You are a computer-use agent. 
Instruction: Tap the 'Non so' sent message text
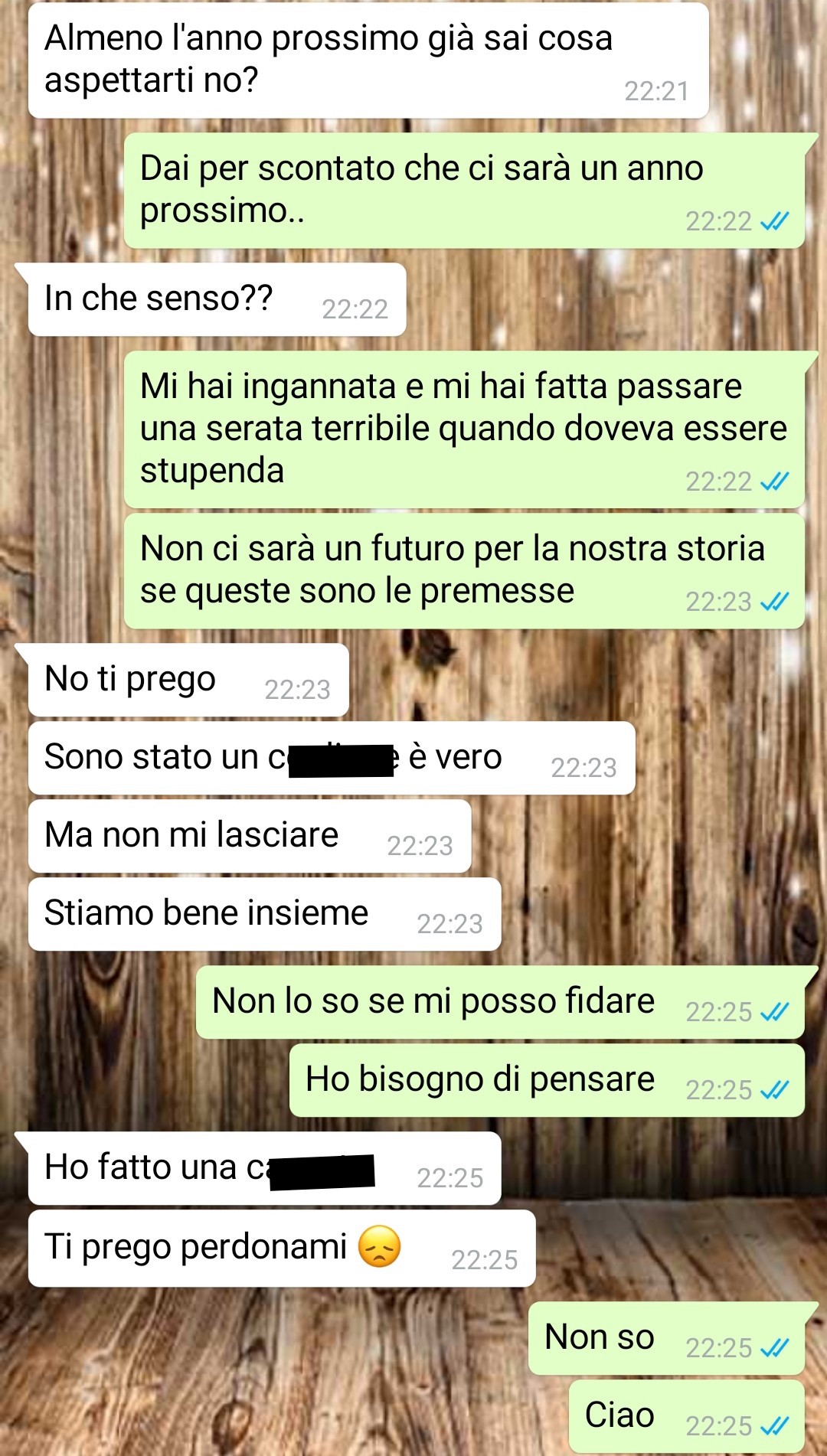coord(600,1337)
